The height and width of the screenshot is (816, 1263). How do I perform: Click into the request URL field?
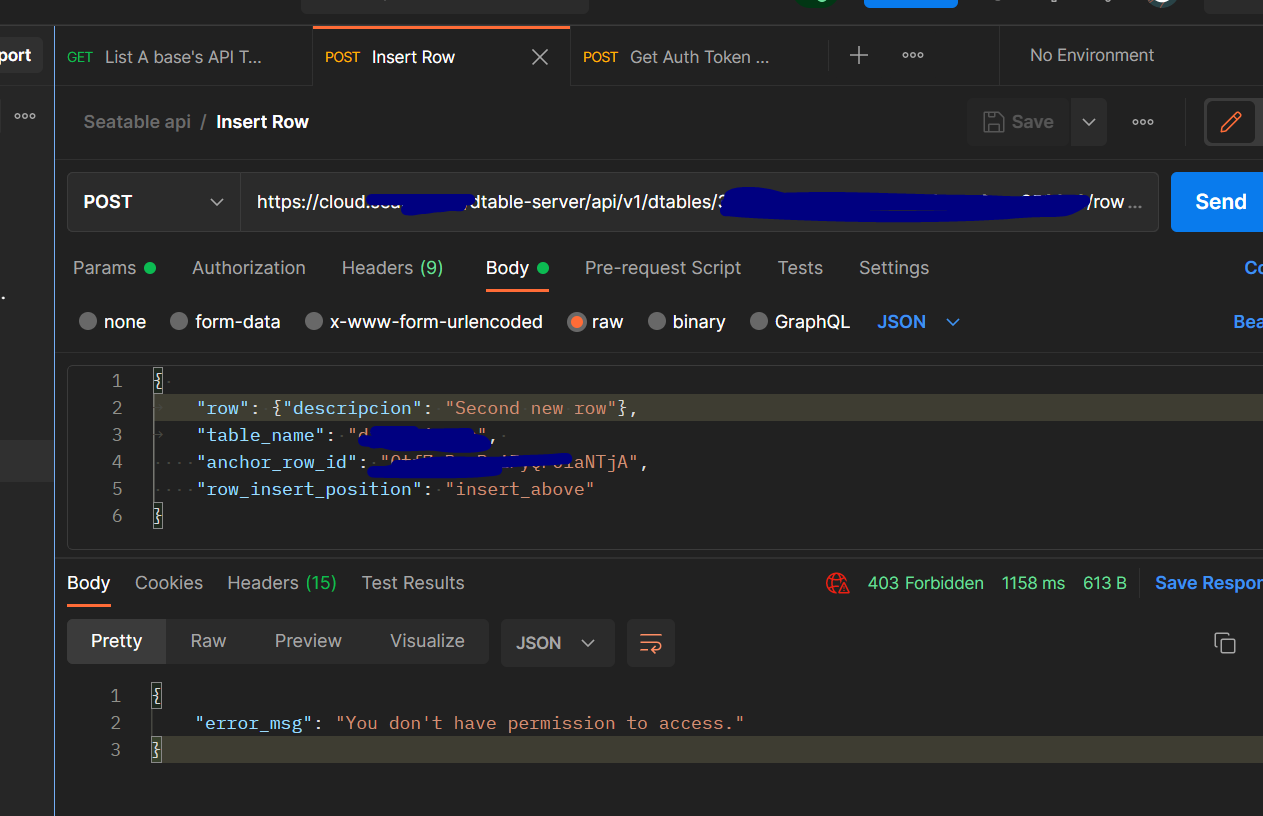[690, 202]
